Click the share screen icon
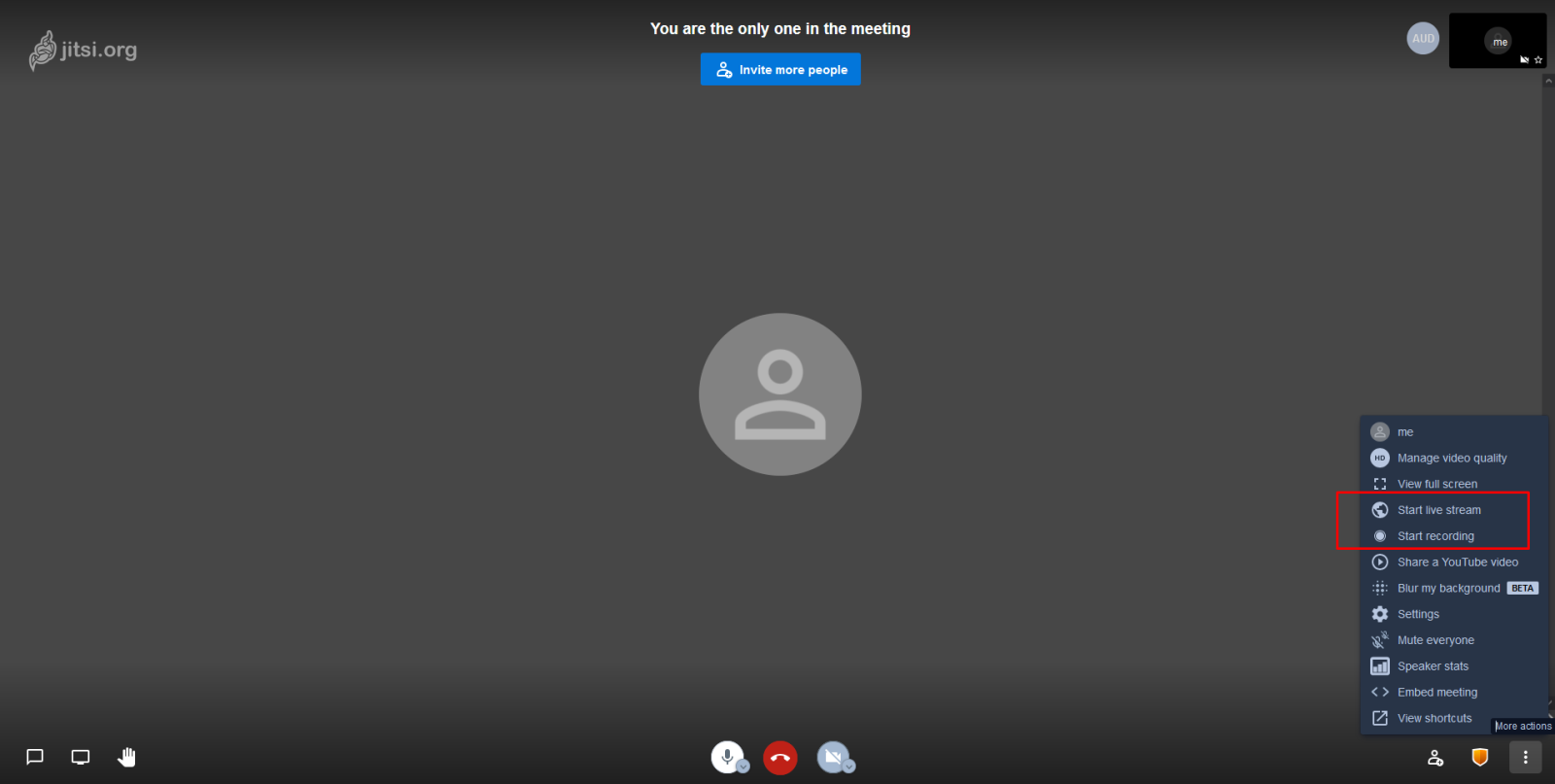 pyautogui.click(x=81, y=757)
